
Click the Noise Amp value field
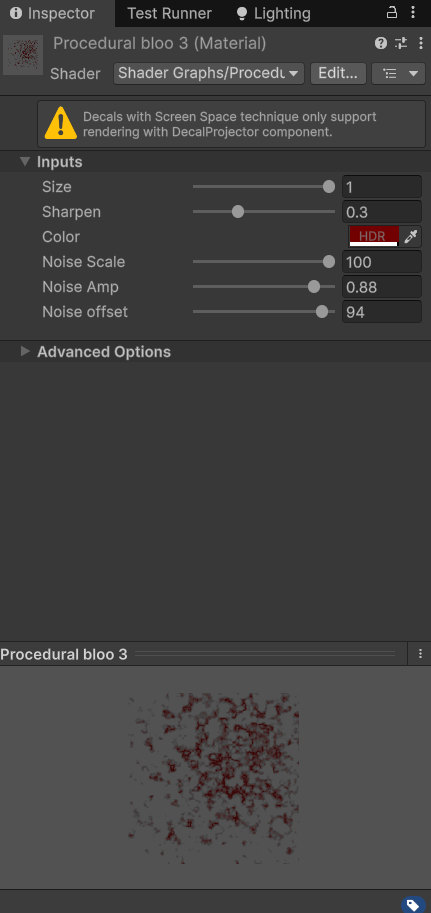click(x=381, y=287)
